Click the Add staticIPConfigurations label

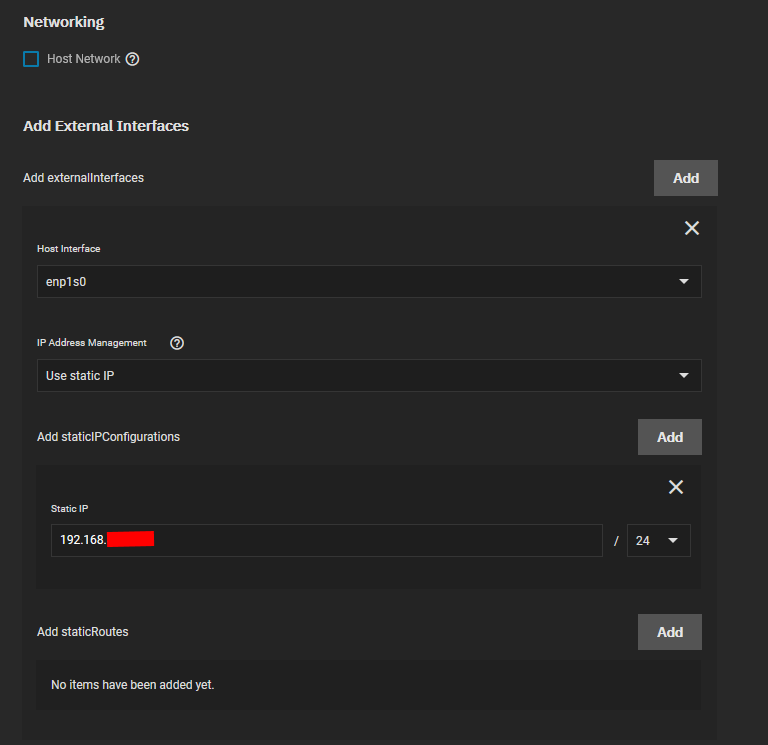pyautogui.click(x=108, y=437)
